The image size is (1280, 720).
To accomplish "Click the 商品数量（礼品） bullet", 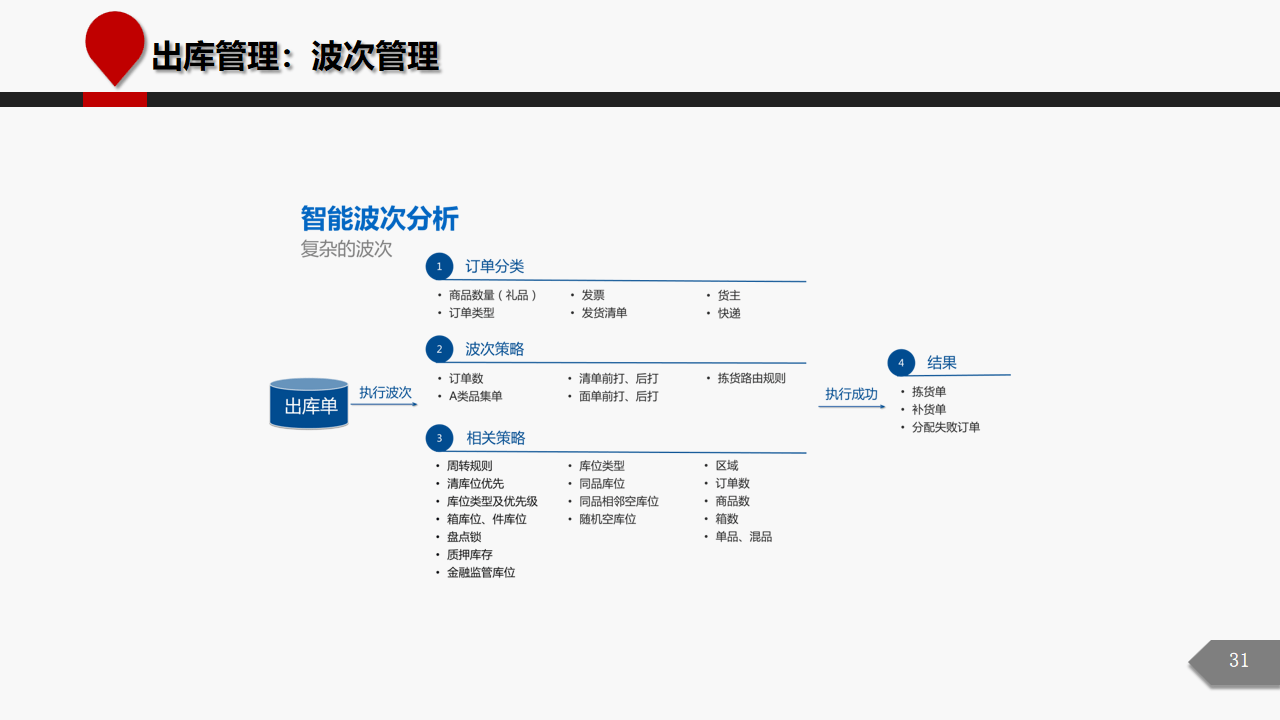I will click(493, 296).
